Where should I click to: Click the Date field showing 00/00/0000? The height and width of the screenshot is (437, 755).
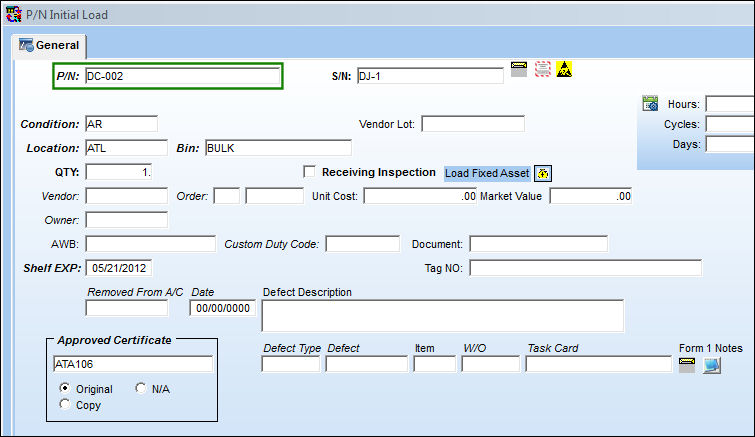222,308
